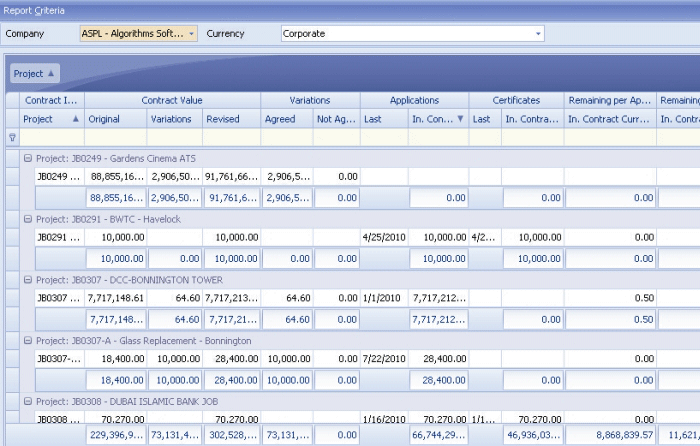The image size is (700, 446).
Task: Select the JB0249 project cell
Action: (x=59, y=176)
